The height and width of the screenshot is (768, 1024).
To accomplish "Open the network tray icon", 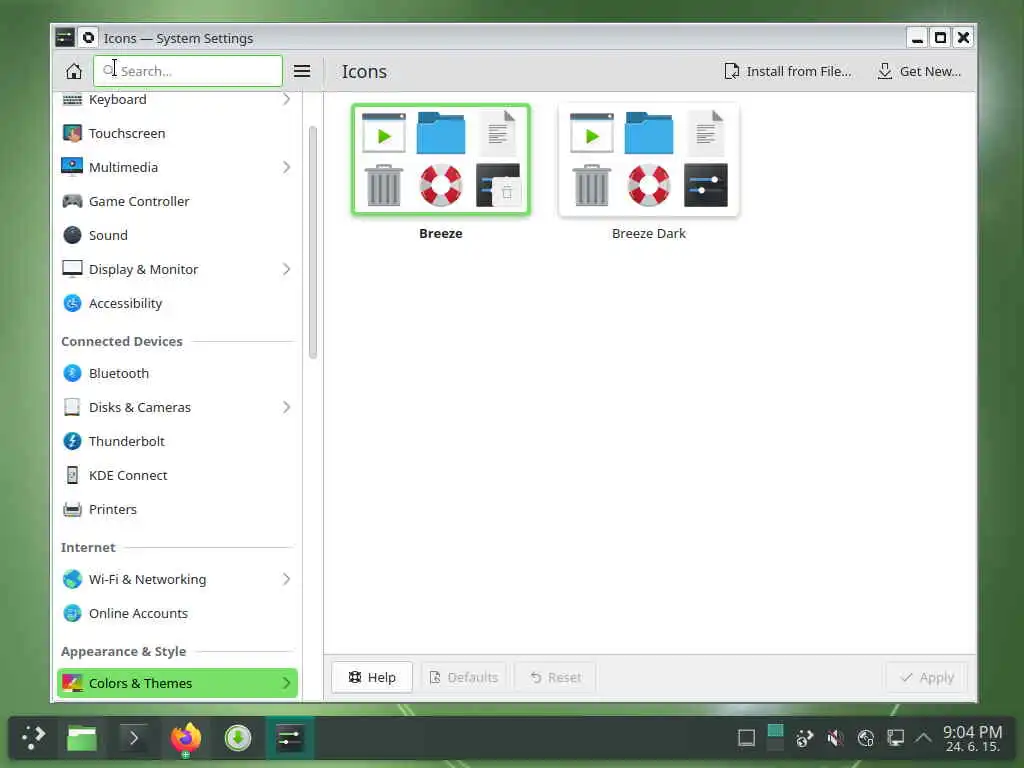I will (895, 738).
